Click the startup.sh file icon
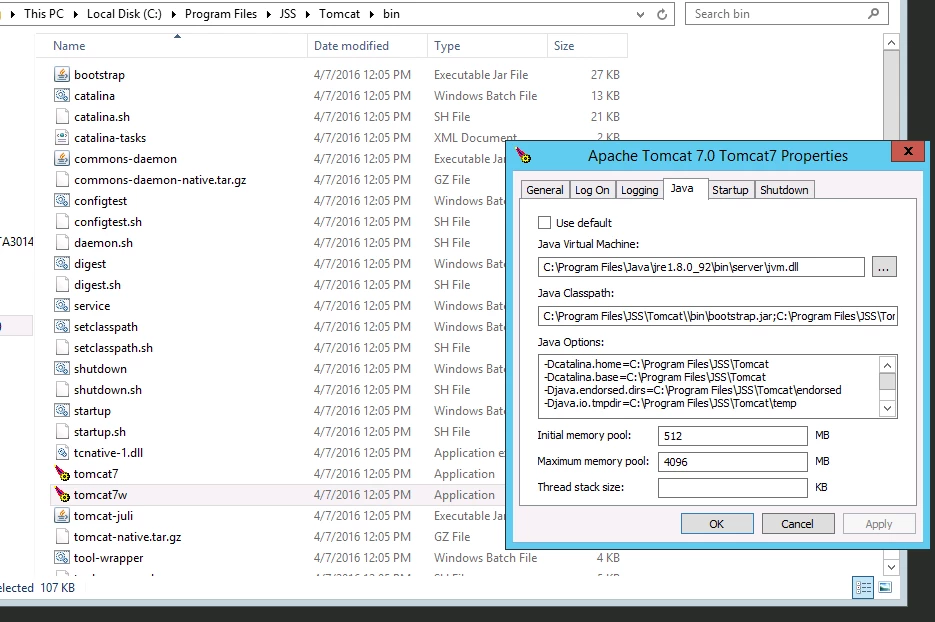This screenshot has width=935, height=622. (62, 431)
